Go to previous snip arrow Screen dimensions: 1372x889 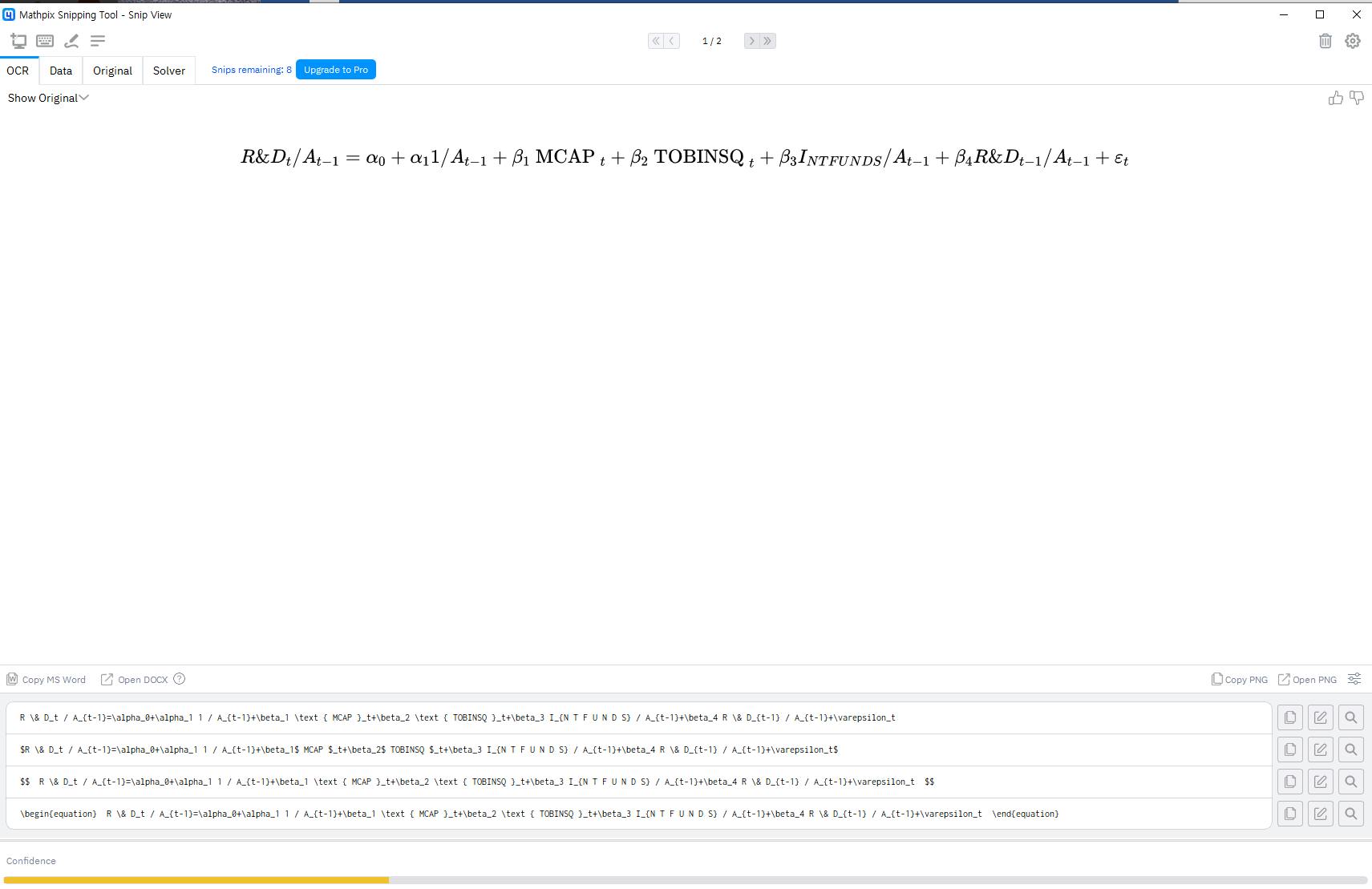[672, 41]
